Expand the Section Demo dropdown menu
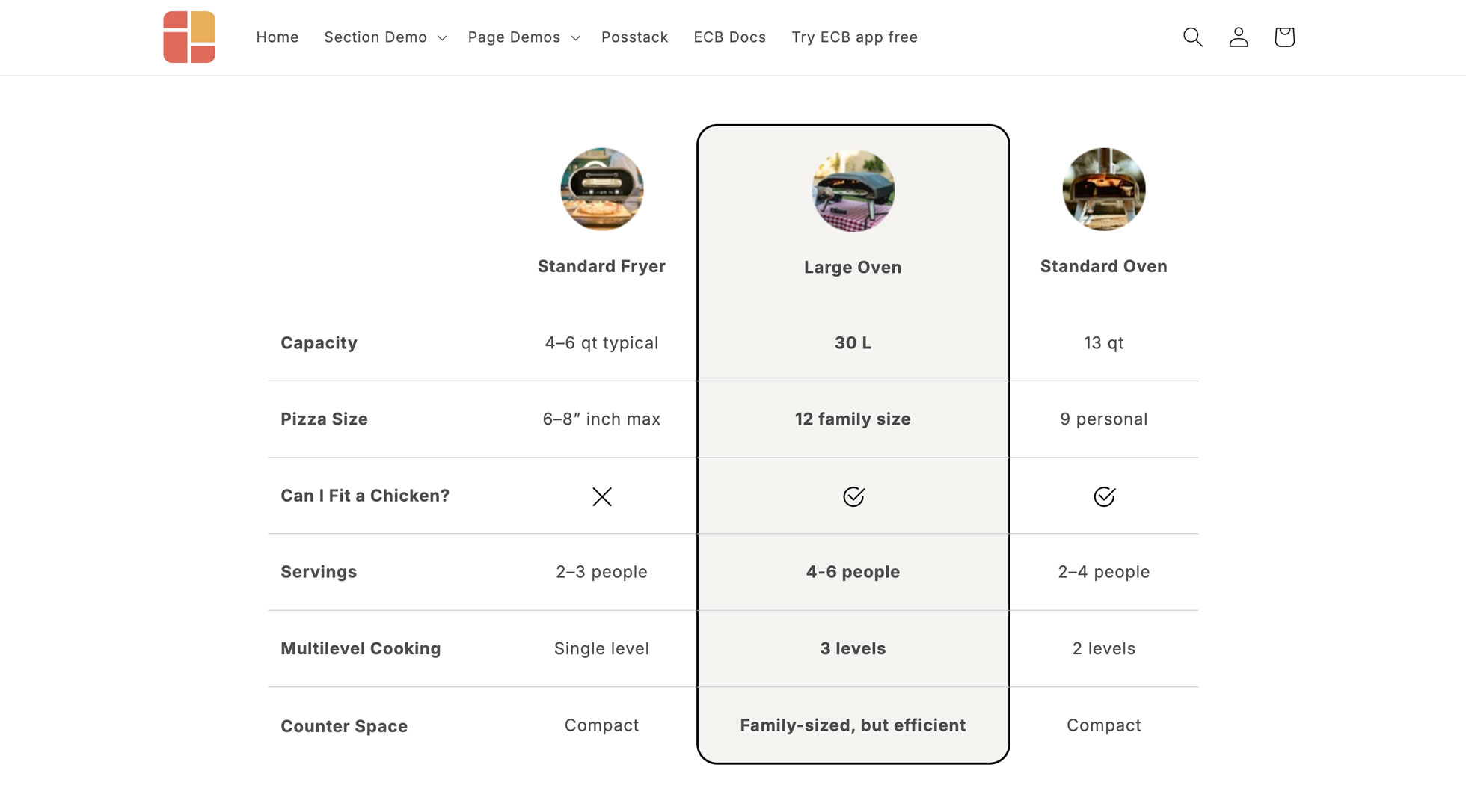Screen dimensions: 1466x812 375,37
